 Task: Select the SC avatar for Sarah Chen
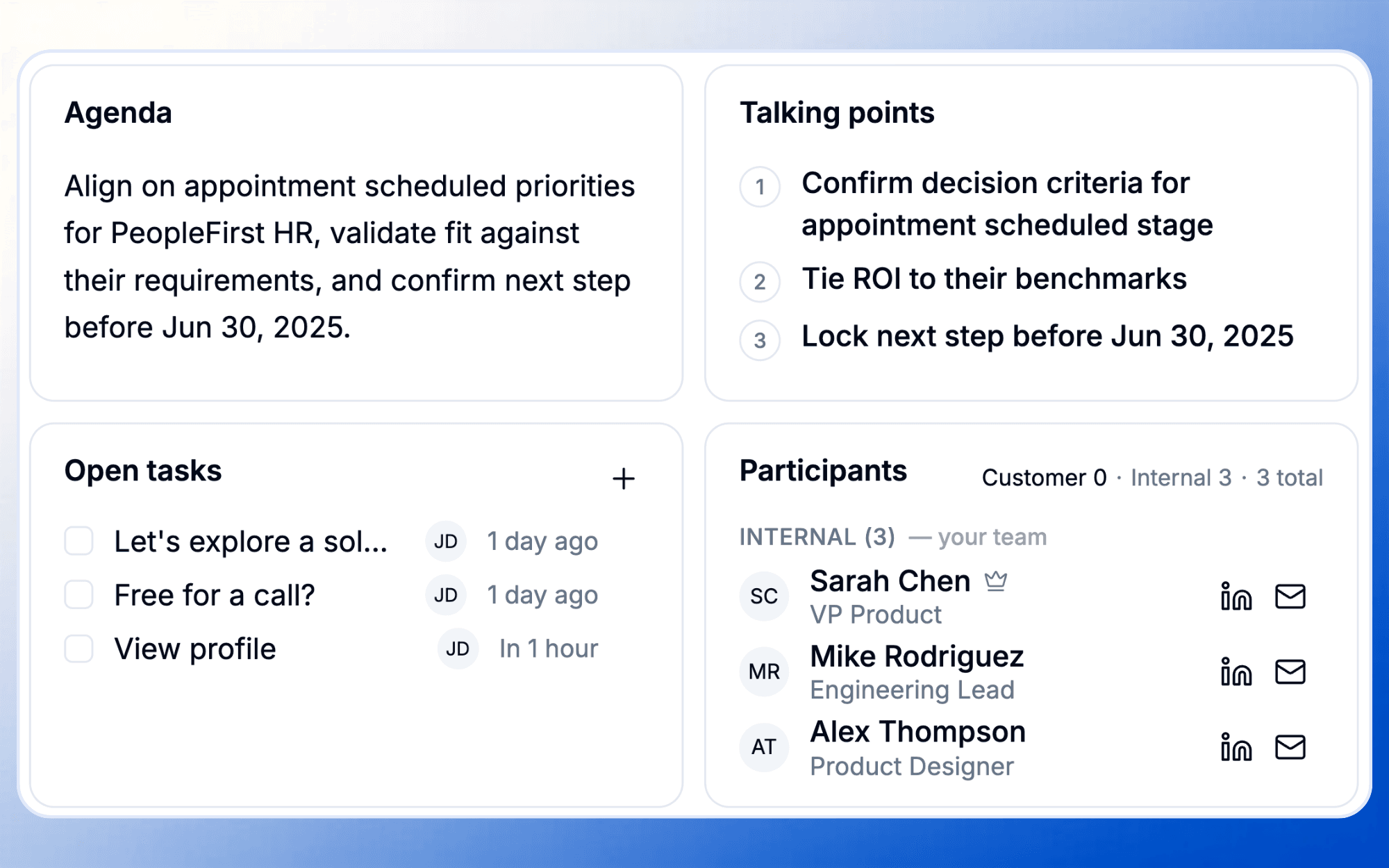point(764,596)
